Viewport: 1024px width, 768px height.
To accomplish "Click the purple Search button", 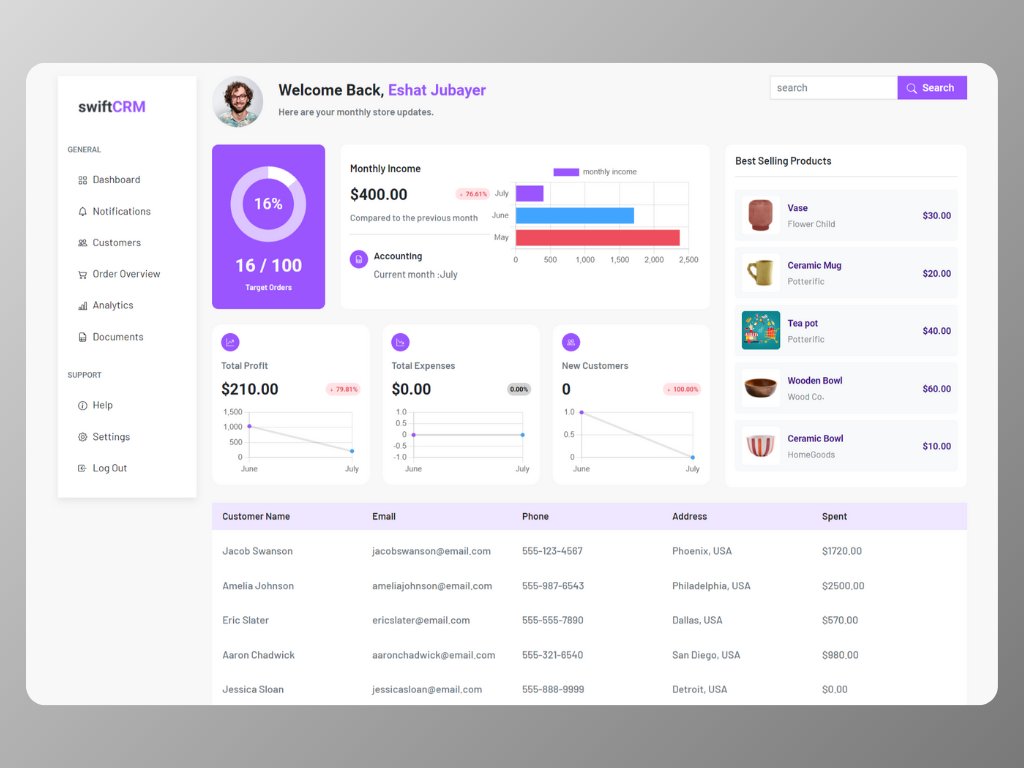I will [932, 88].
